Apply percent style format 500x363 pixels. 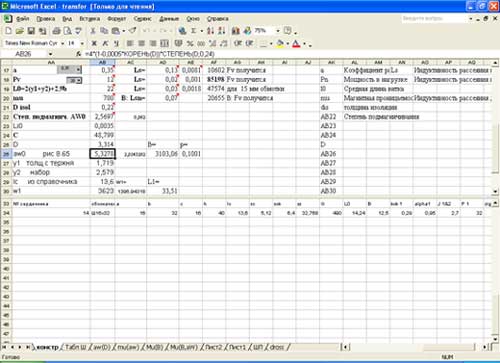(190, 43)
